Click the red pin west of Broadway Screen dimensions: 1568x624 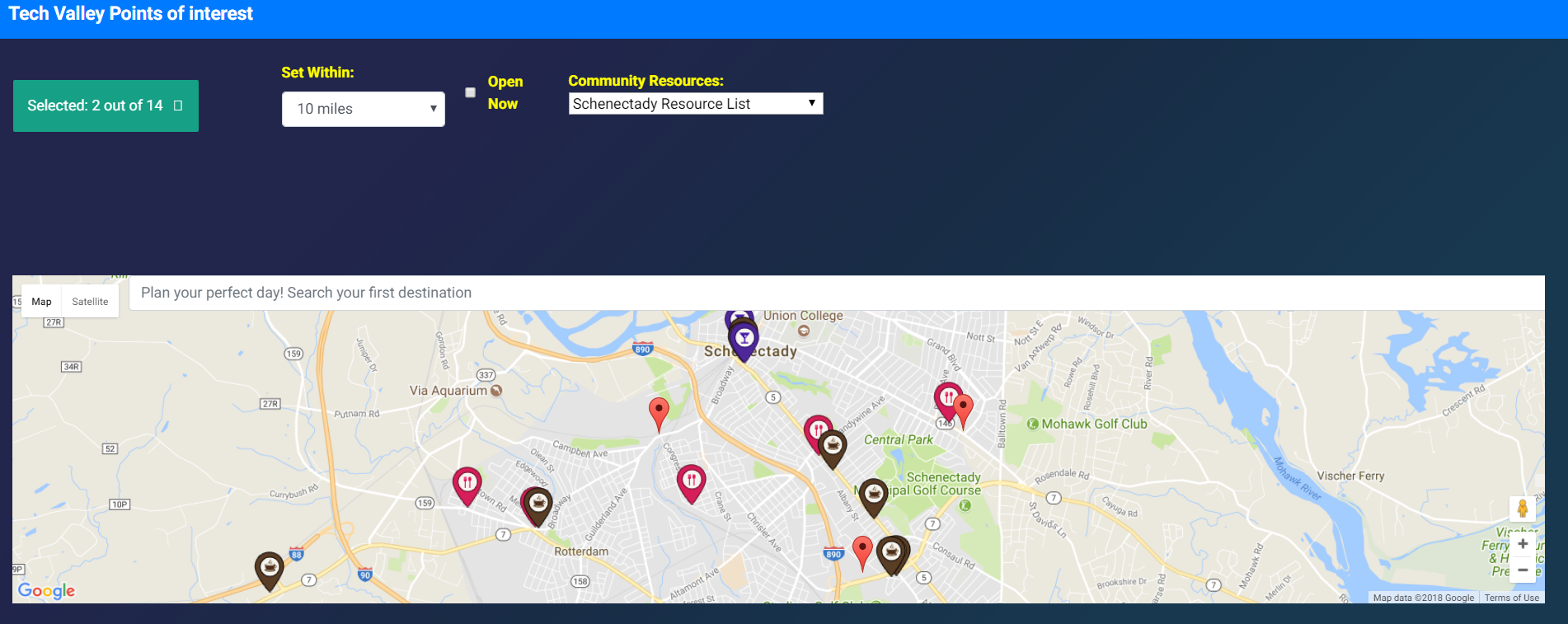click(x=659, y=414)
